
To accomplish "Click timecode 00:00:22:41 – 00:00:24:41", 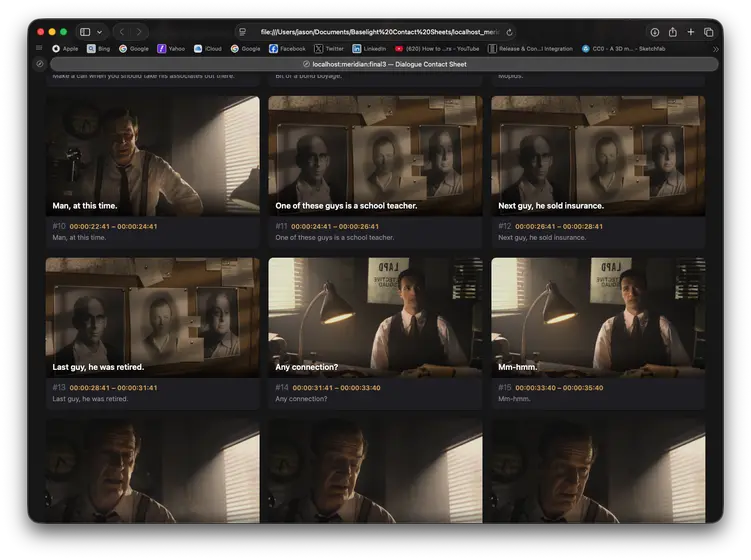I will [x=113, y=226].
